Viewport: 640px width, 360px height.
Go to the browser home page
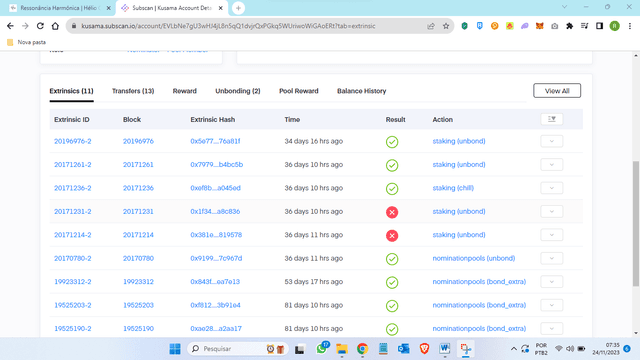[55, 26]
